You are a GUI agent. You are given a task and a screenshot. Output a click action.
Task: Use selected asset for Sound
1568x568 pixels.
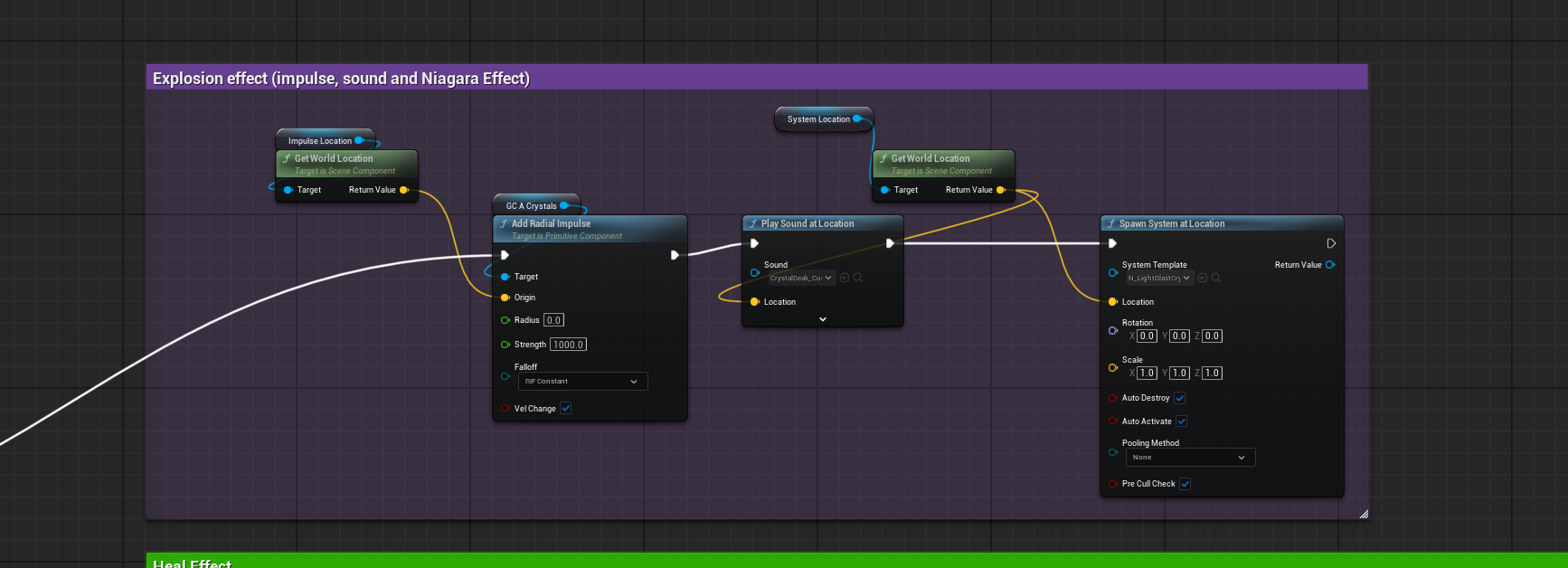(x=845, y=278)
